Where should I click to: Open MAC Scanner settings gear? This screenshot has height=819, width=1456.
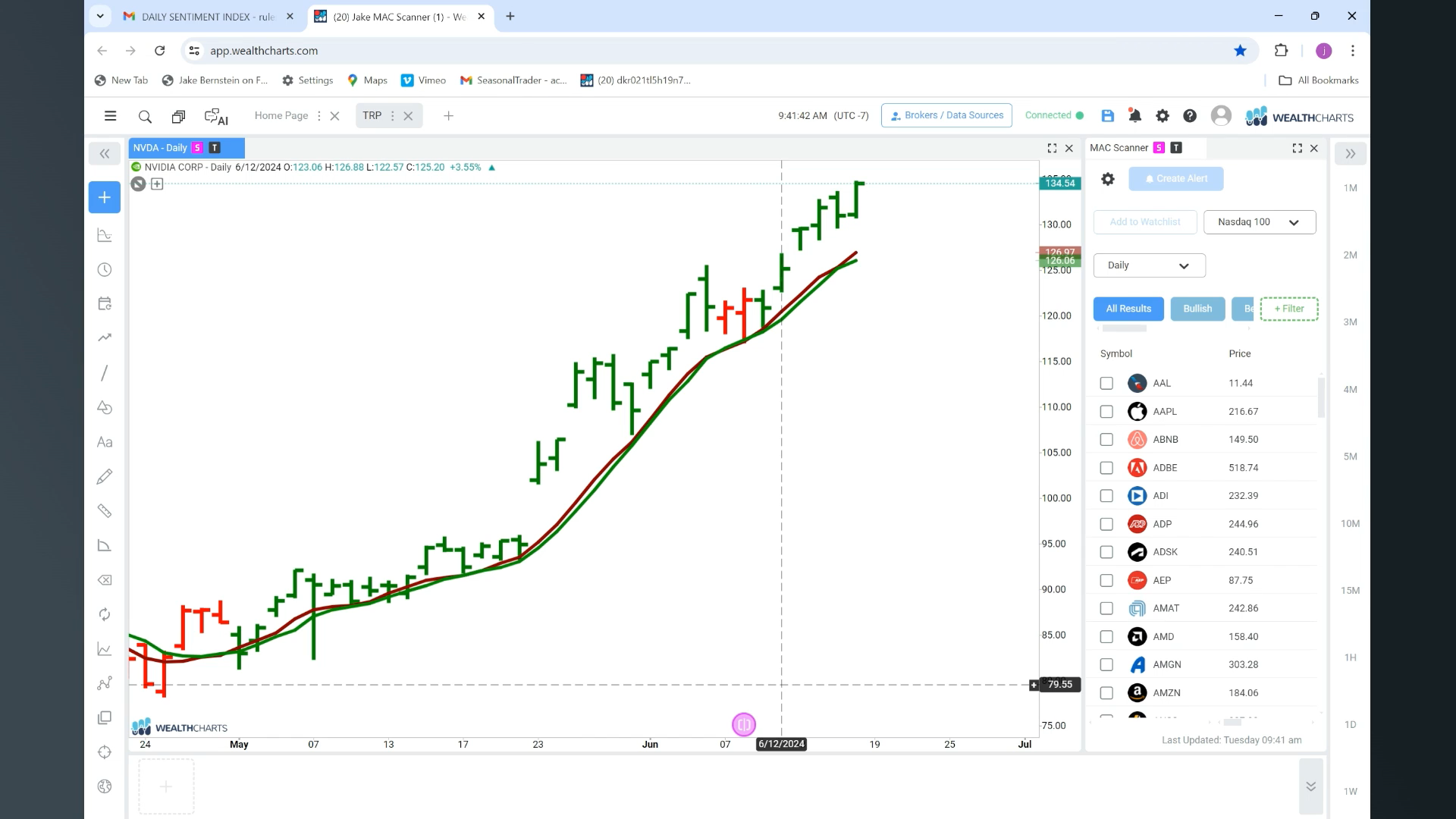1108,179
